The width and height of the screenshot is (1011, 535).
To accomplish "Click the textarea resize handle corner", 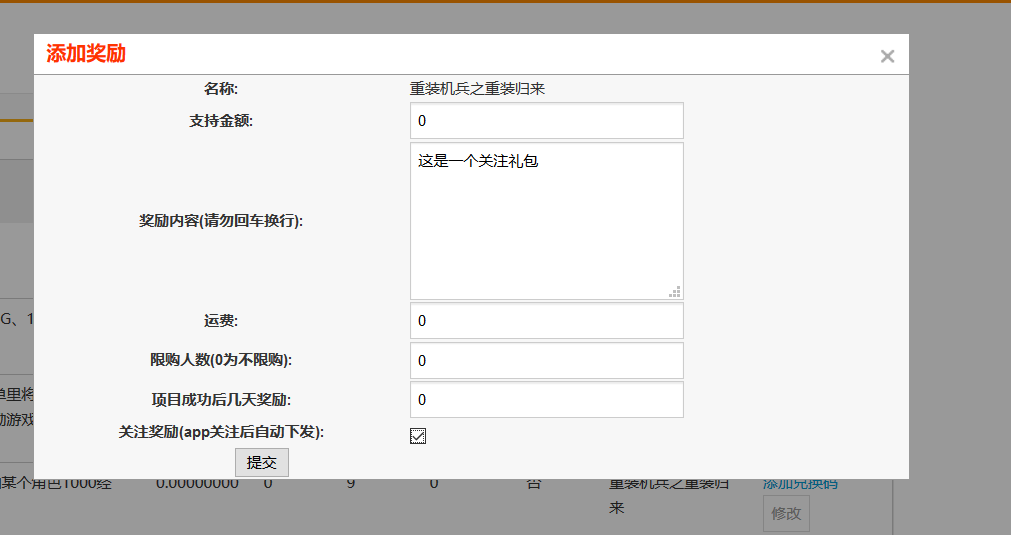I will (x=674, y=291).
